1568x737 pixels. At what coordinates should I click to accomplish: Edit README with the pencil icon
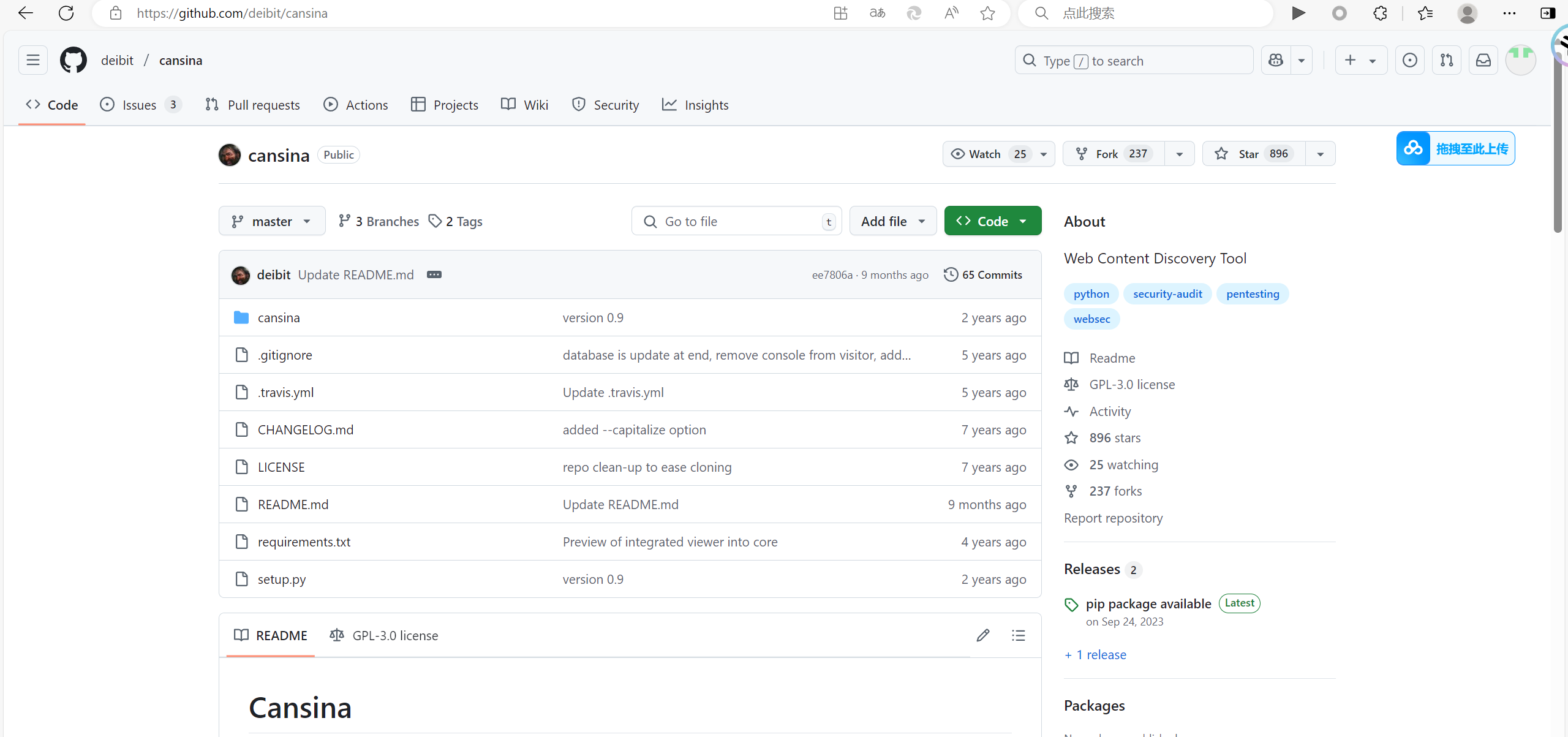point(983,635)
